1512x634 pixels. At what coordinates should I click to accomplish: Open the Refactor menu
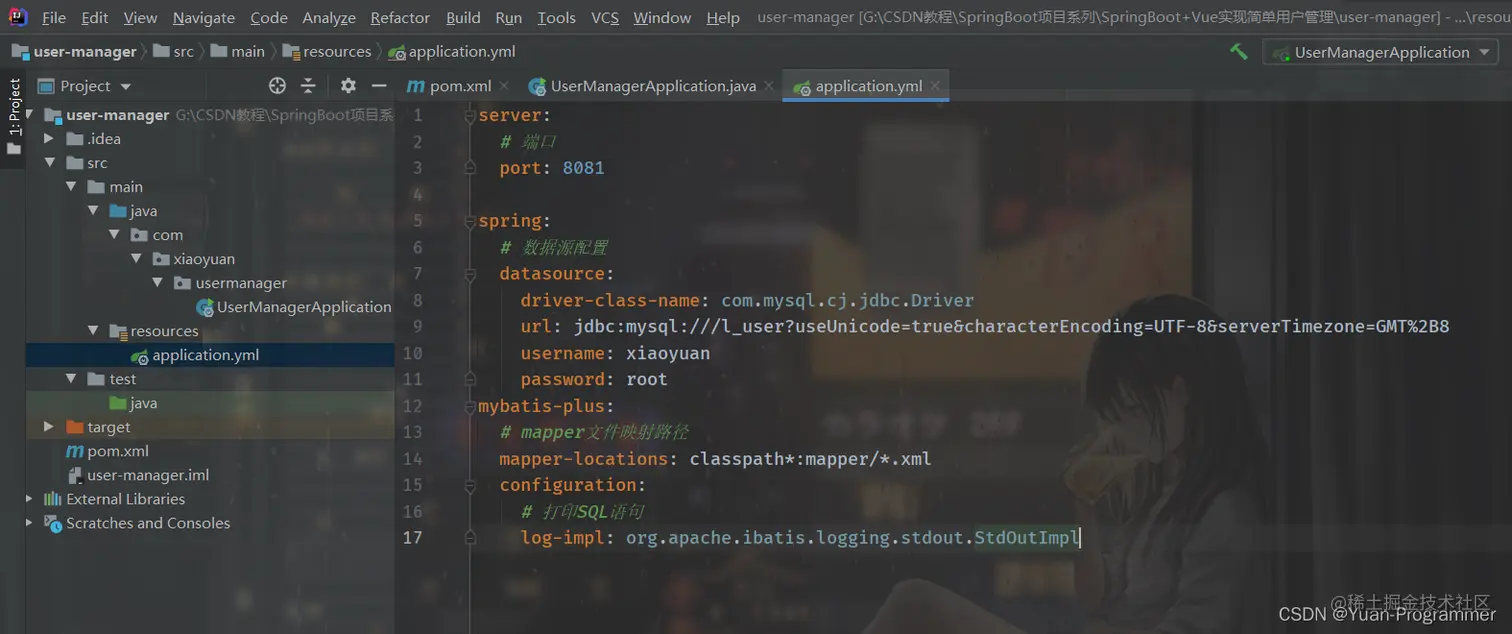point(400,18)
